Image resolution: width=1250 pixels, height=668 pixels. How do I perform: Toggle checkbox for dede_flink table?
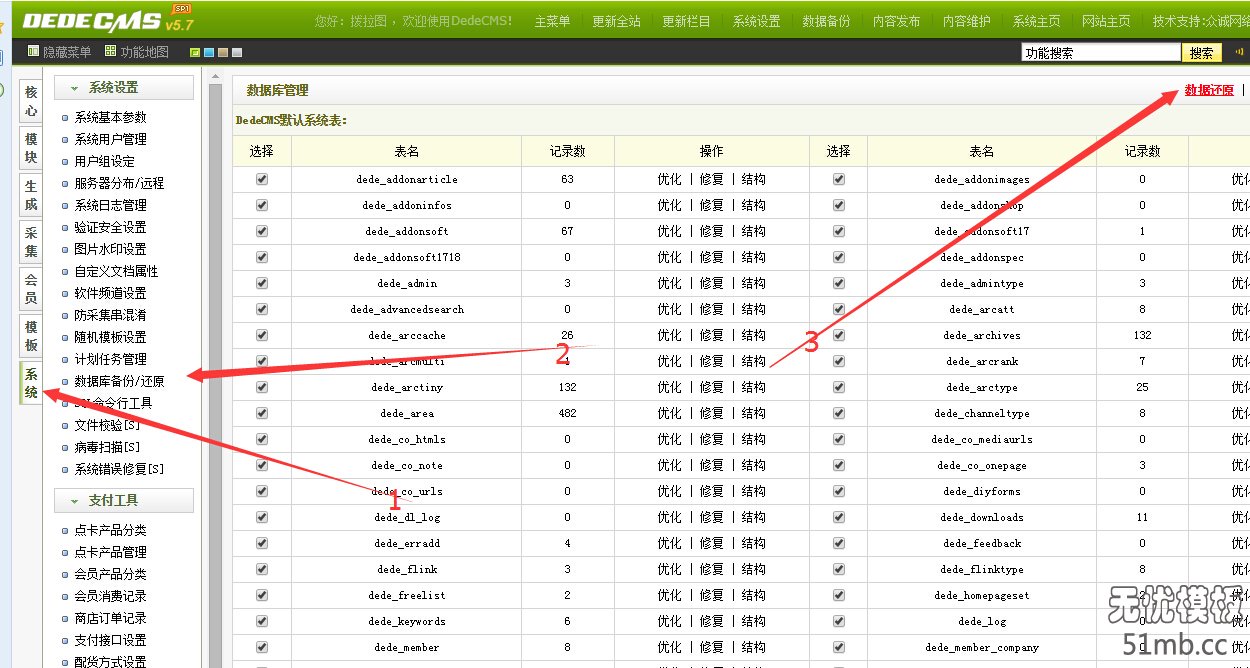tap(262, 569)
